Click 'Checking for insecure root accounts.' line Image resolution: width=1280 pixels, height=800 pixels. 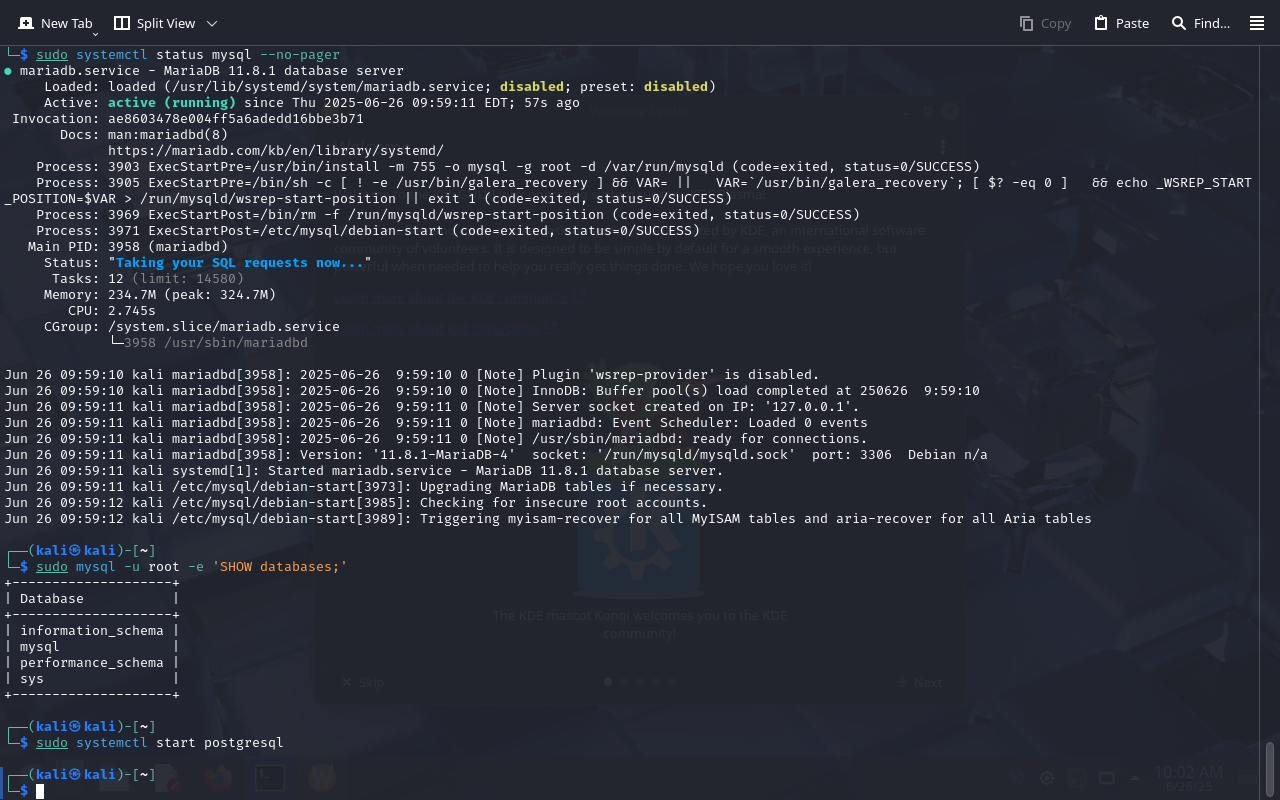click(x=356, y=503)
